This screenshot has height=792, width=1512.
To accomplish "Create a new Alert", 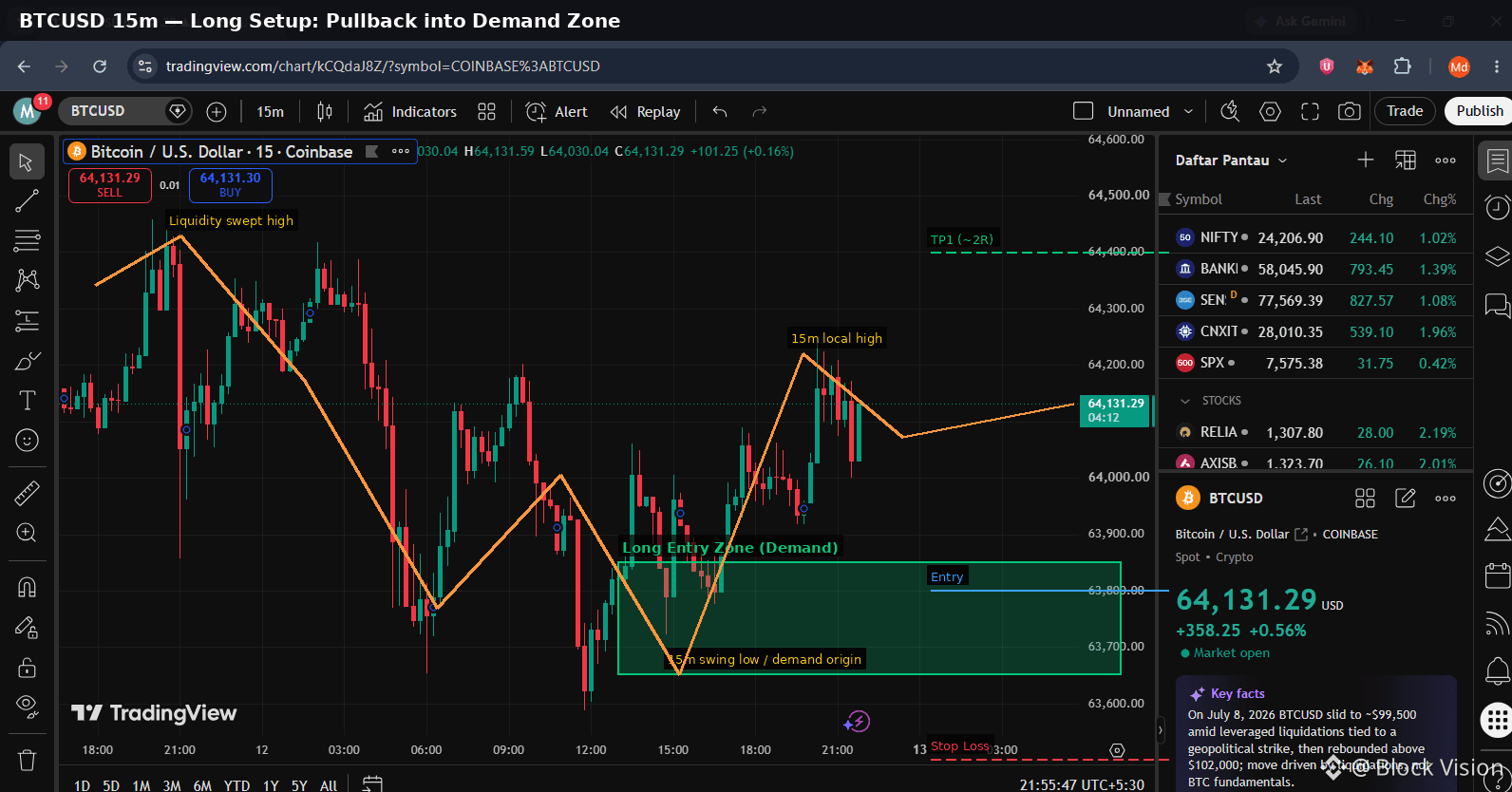I will click(557, 112).
